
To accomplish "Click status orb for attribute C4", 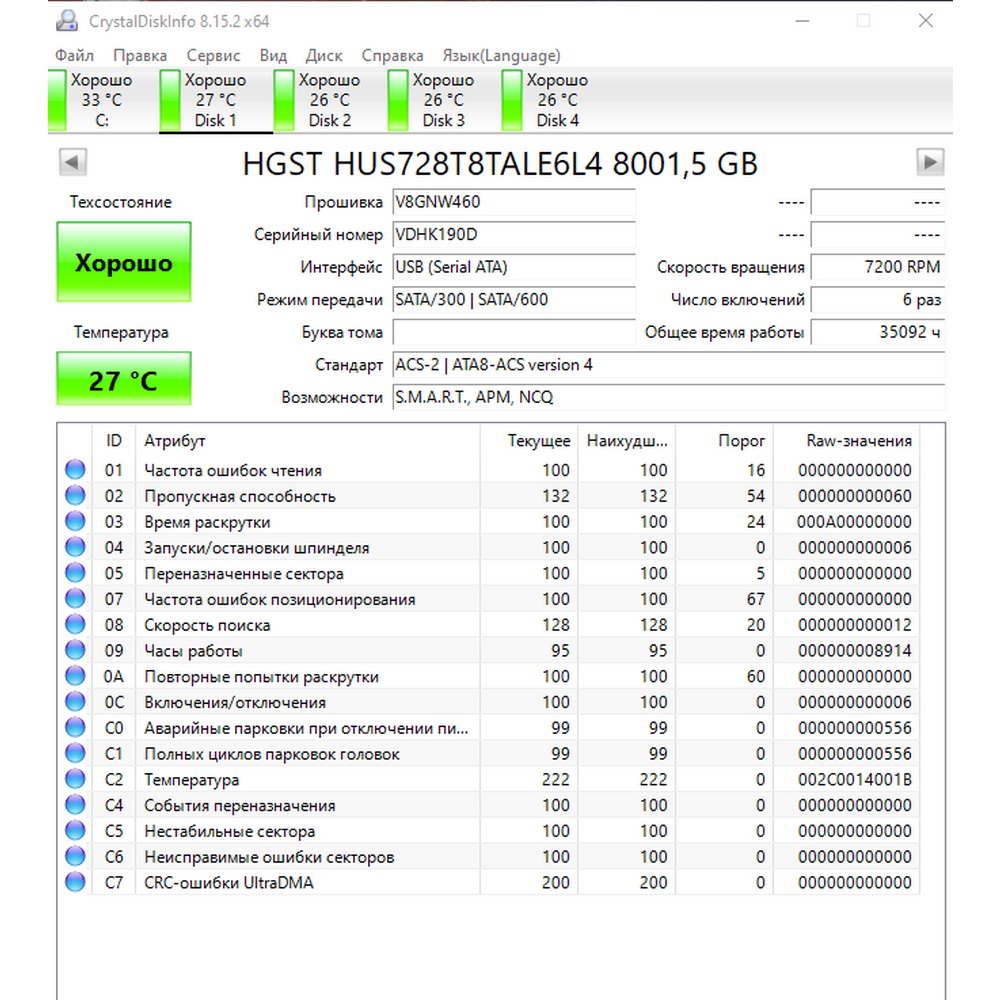I will [75, 804].
